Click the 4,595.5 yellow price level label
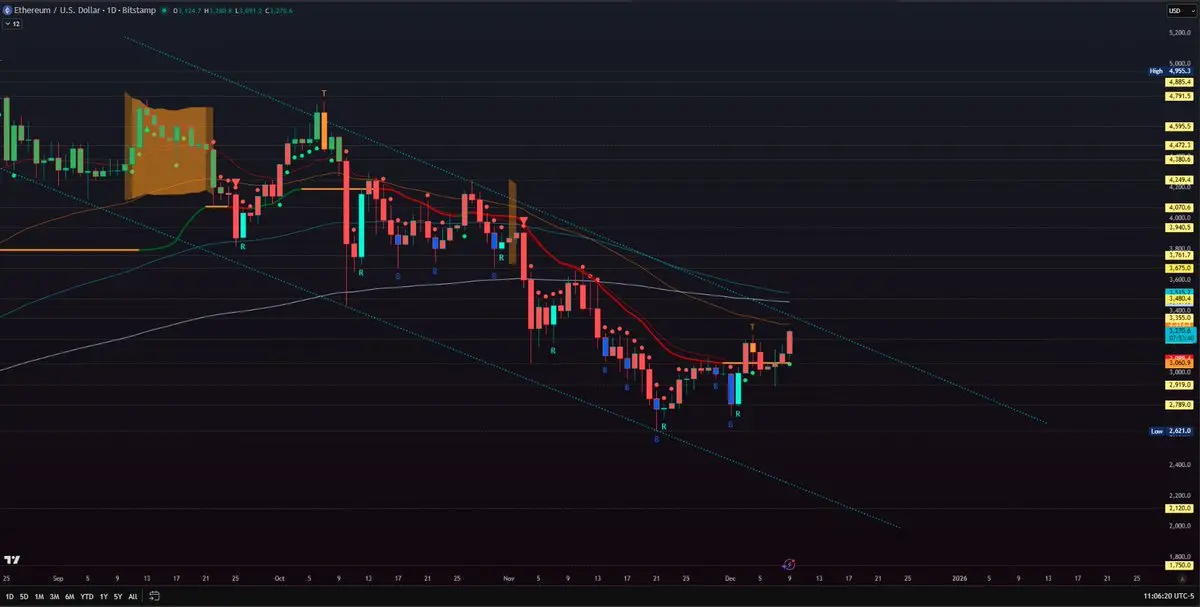This screenshot has height=607, width=1200. 1177,127
